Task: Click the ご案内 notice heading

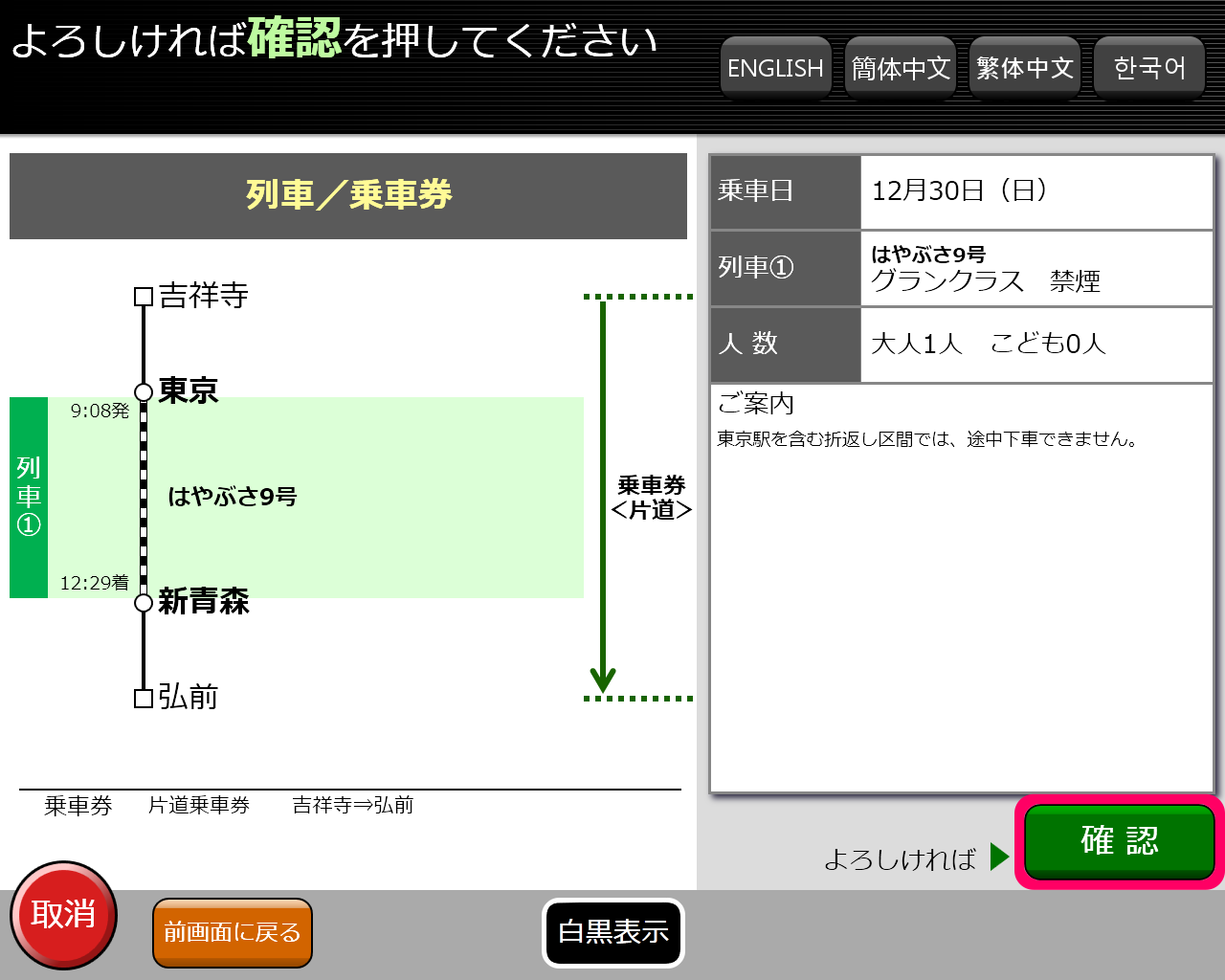Action: tap(756, 403)
